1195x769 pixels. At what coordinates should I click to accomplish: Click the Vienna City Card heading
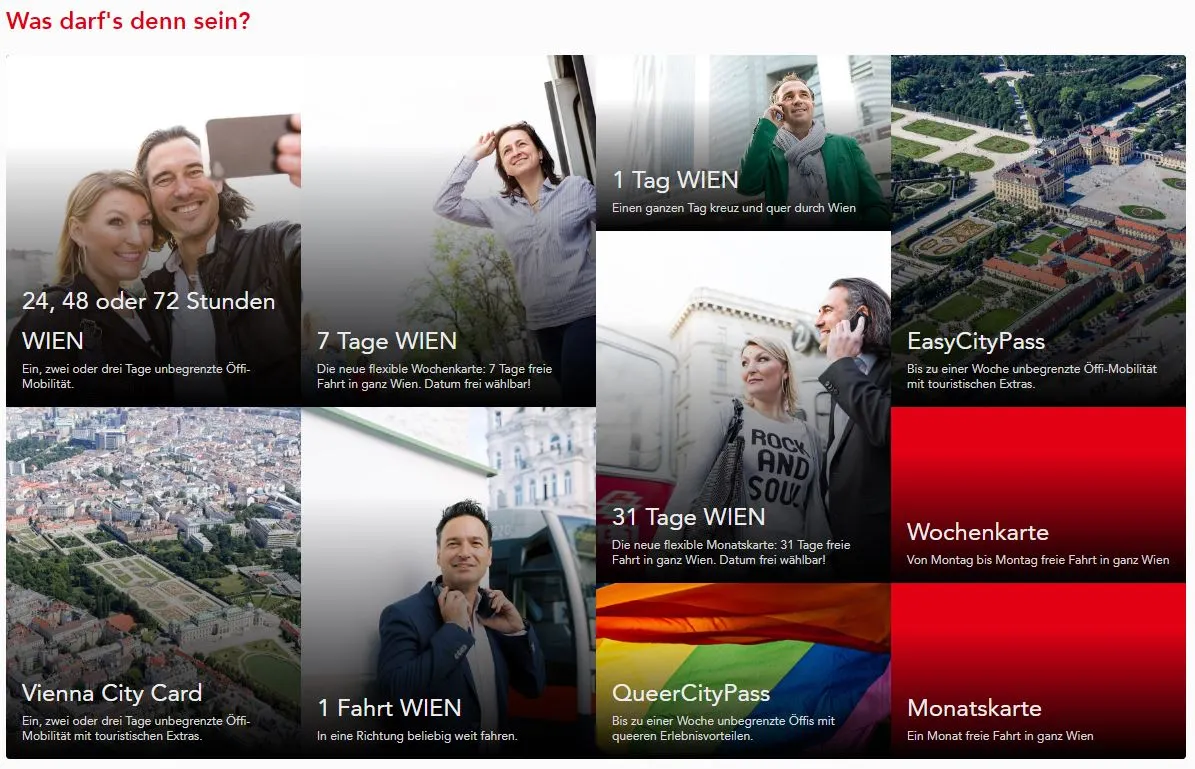(112, 694)
